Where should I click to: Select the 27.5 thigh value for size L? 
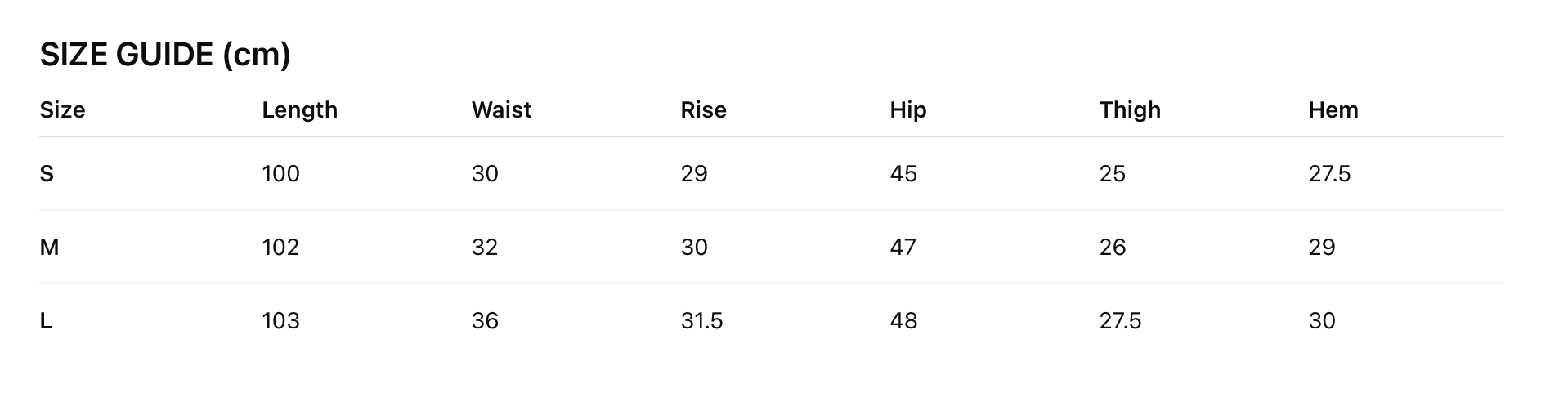pos(1120,320)
